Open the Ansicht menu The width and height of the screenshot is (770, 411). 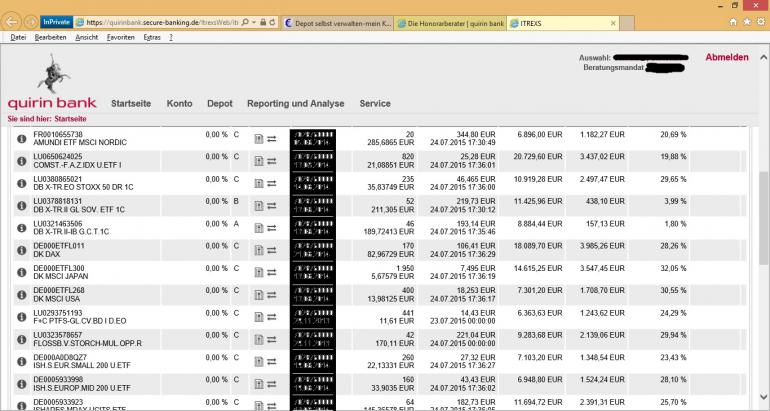tap(86, 37)
